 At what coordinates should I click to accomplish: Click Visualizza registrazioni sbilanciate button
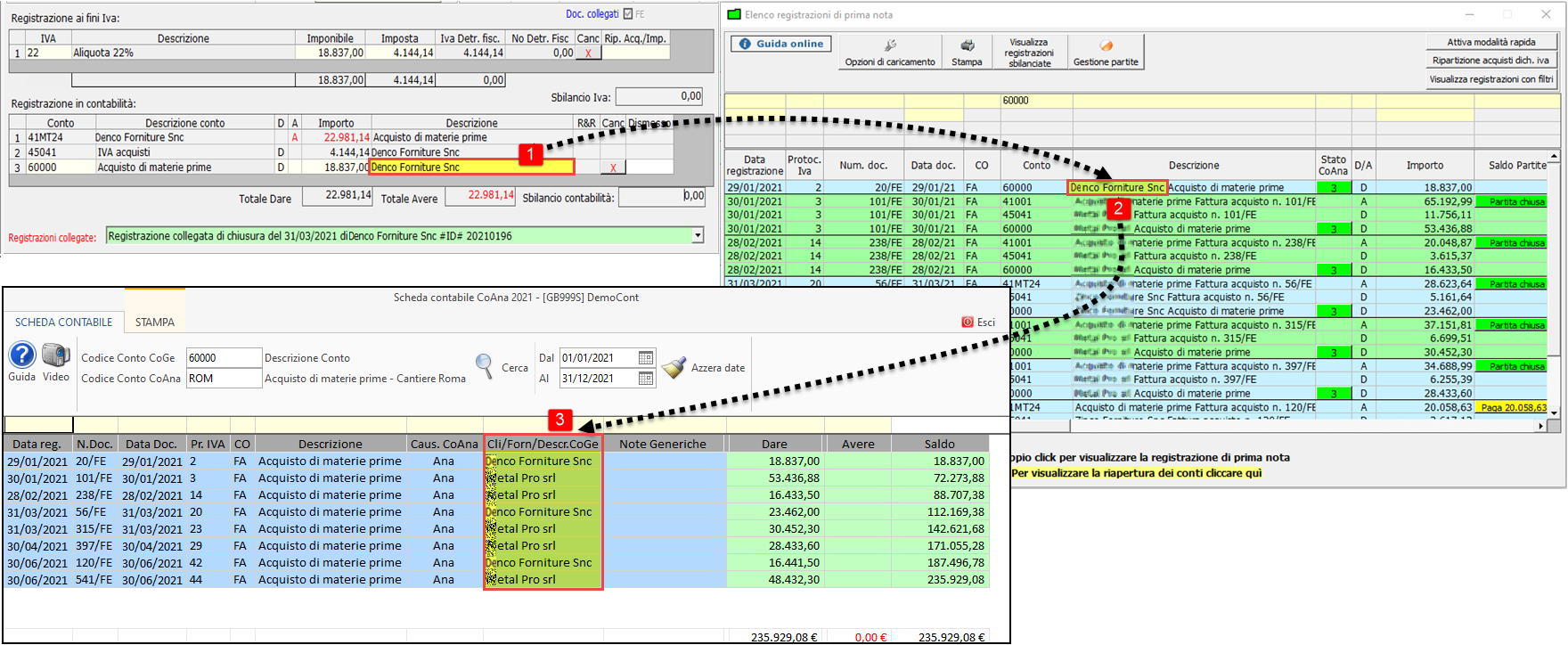[1029, 52]
